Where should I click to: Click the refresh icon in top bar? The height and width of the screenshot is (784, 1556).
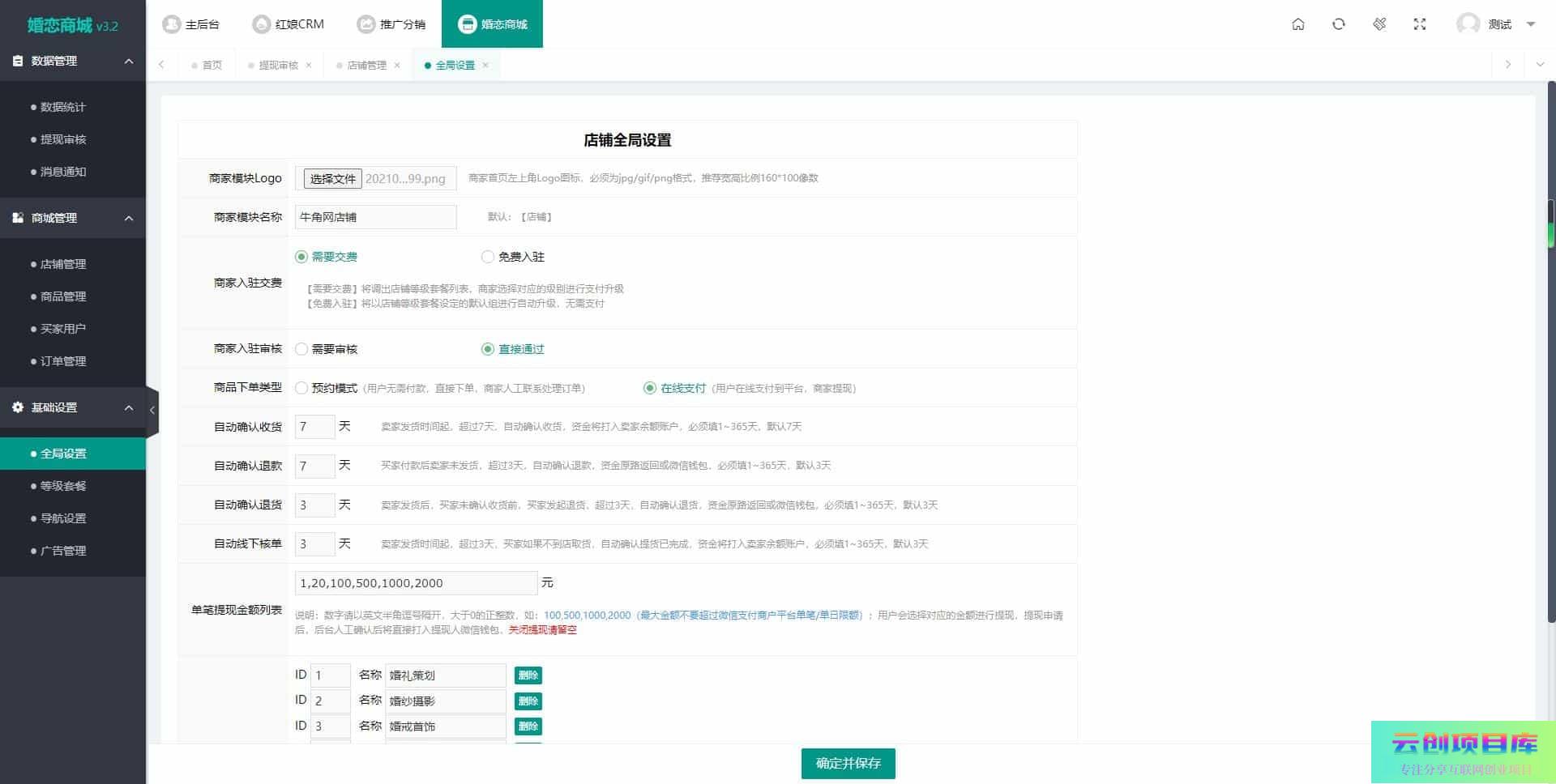pyautogui.click(x=1338, y=24)
